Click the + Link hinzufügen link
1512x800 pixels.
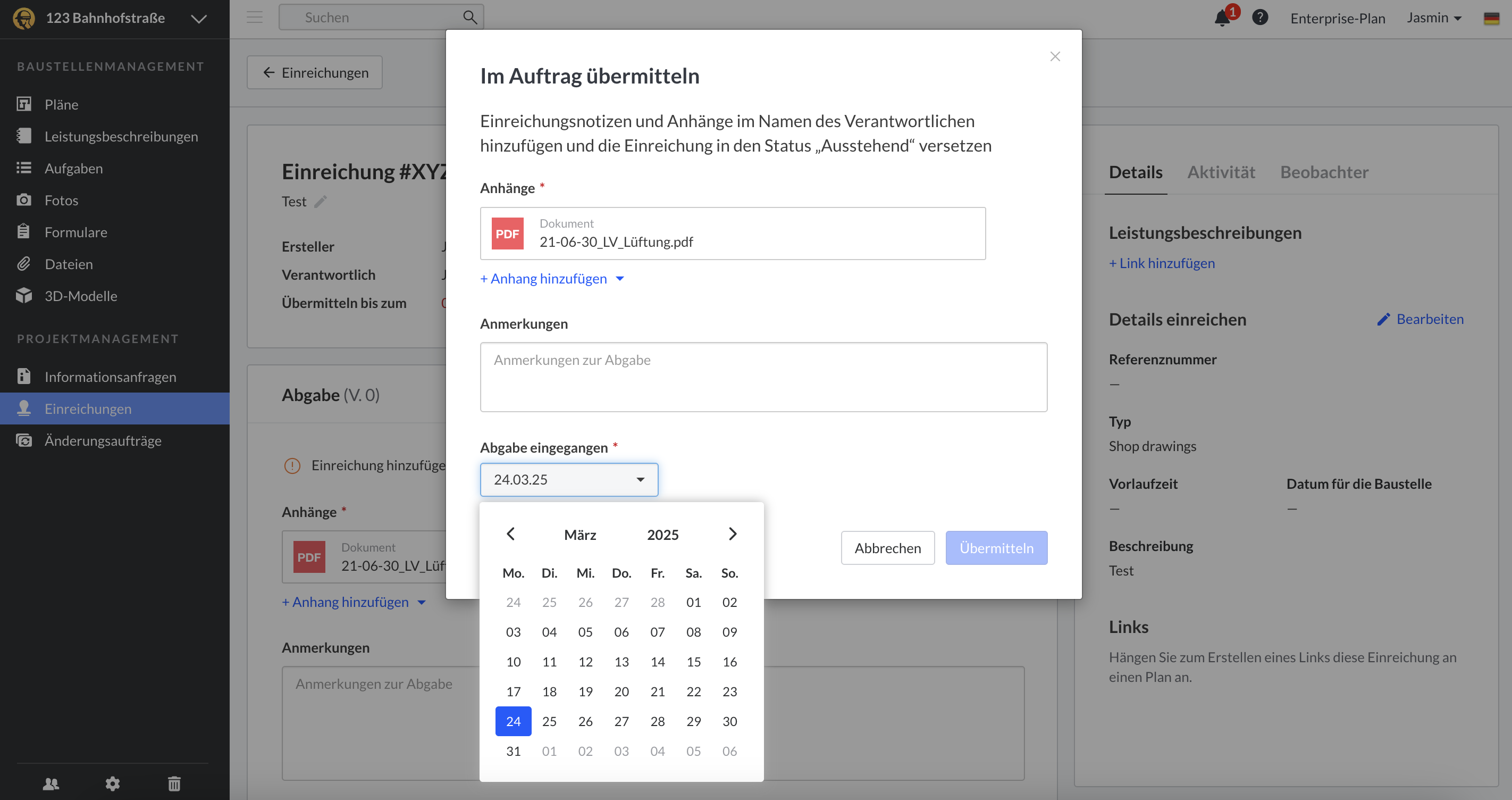pos(1162,263)
